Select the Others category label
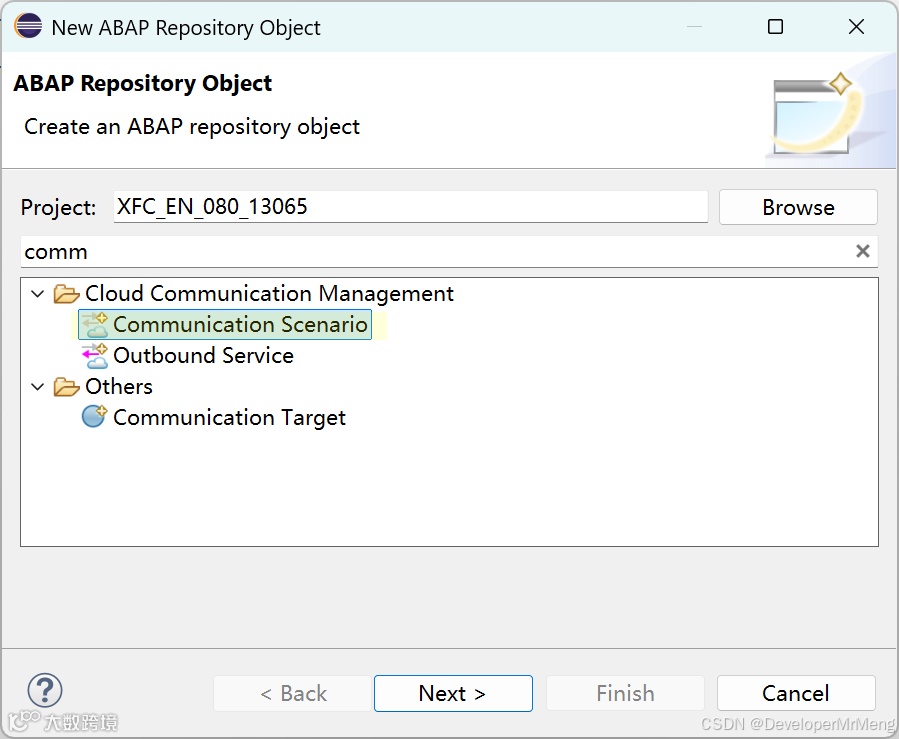The width and height of the screenshot is (899, 739). pos(119,387)
